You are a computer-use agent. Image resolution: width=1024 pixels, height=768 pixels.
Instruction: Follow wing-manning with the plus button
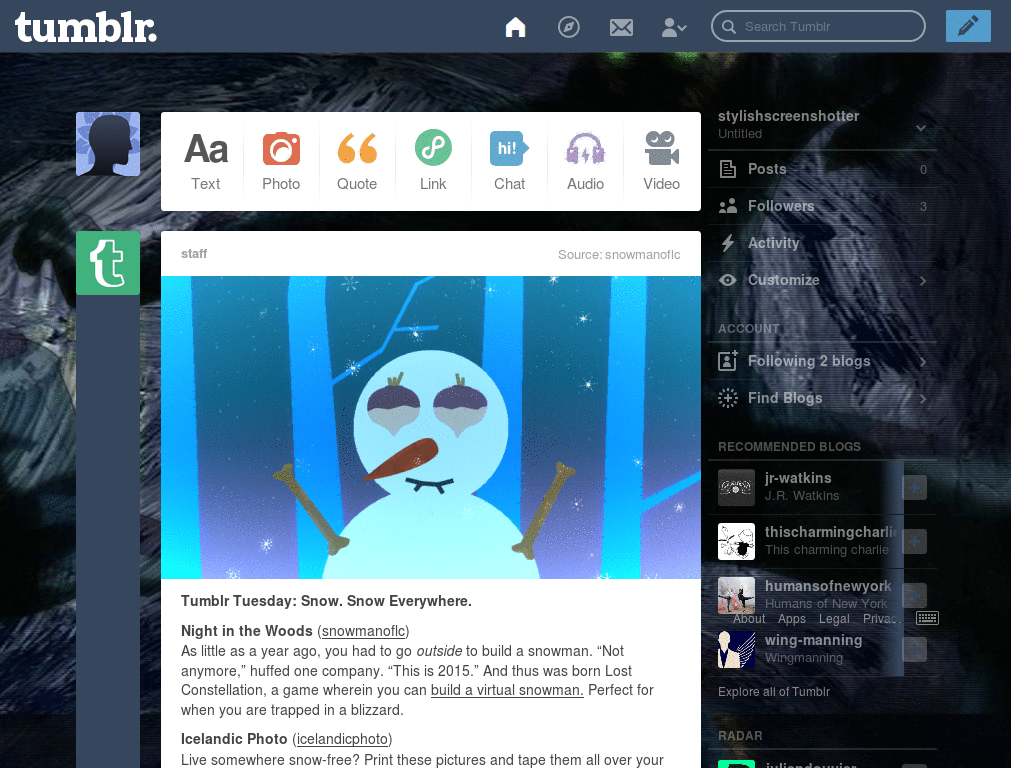click(x=914, y=650)
